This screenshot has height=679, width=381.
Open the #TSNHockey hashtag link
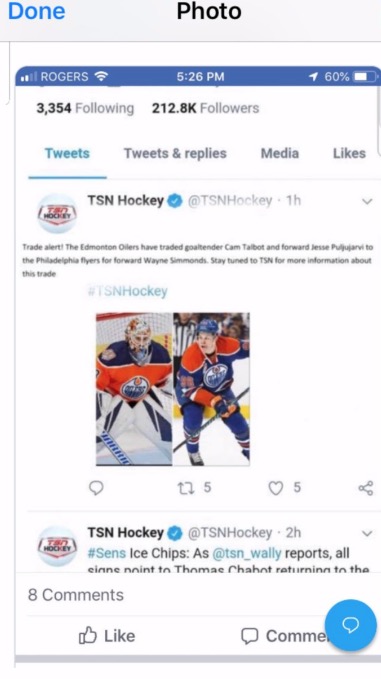pos(127,291)
